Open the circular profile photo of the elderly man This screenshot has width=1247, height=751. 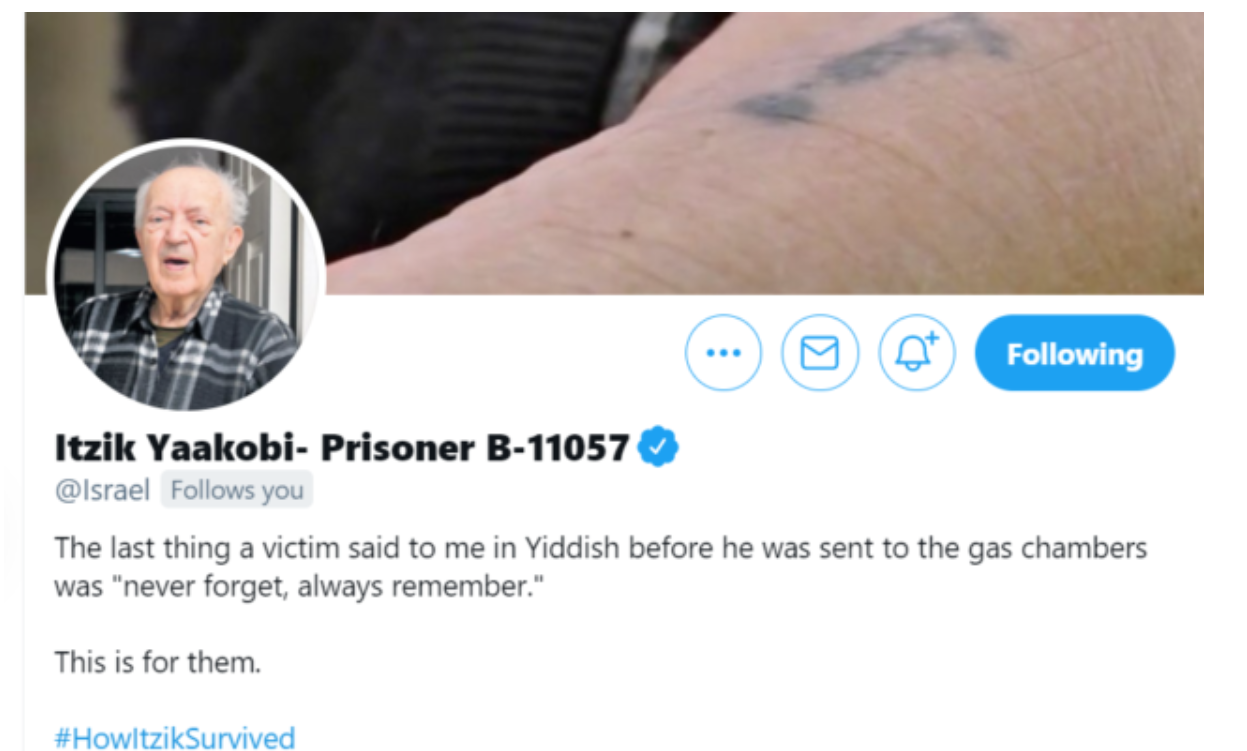[186, 275]
